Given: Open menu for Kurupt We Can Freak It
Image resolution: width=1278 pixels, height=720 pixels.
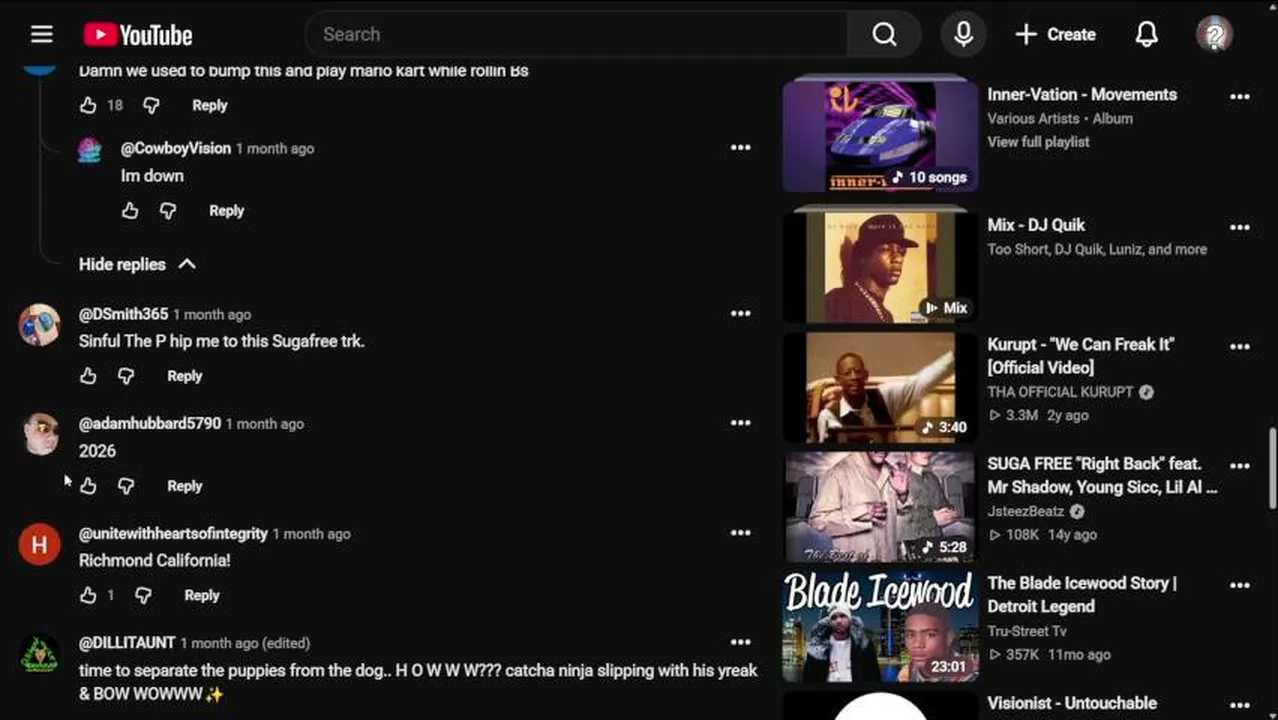Looking at the screenshot, I should tap(1240, 347).
